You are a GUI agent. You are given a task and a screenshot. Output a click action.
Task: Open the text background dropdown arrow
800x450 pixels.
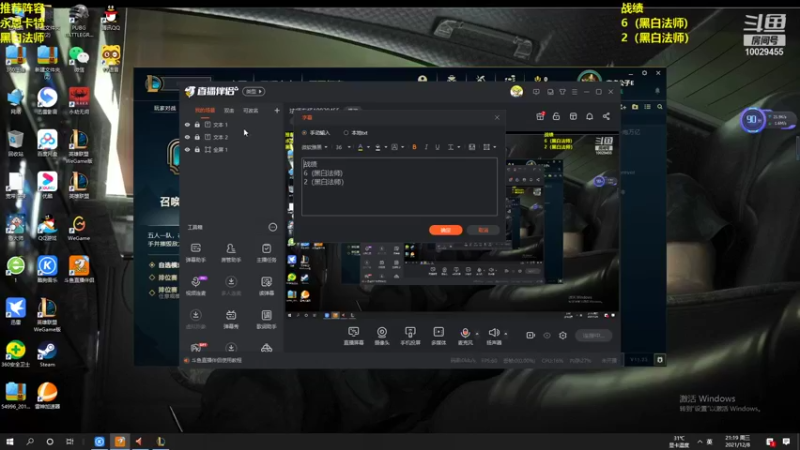(x=403, y=147)
